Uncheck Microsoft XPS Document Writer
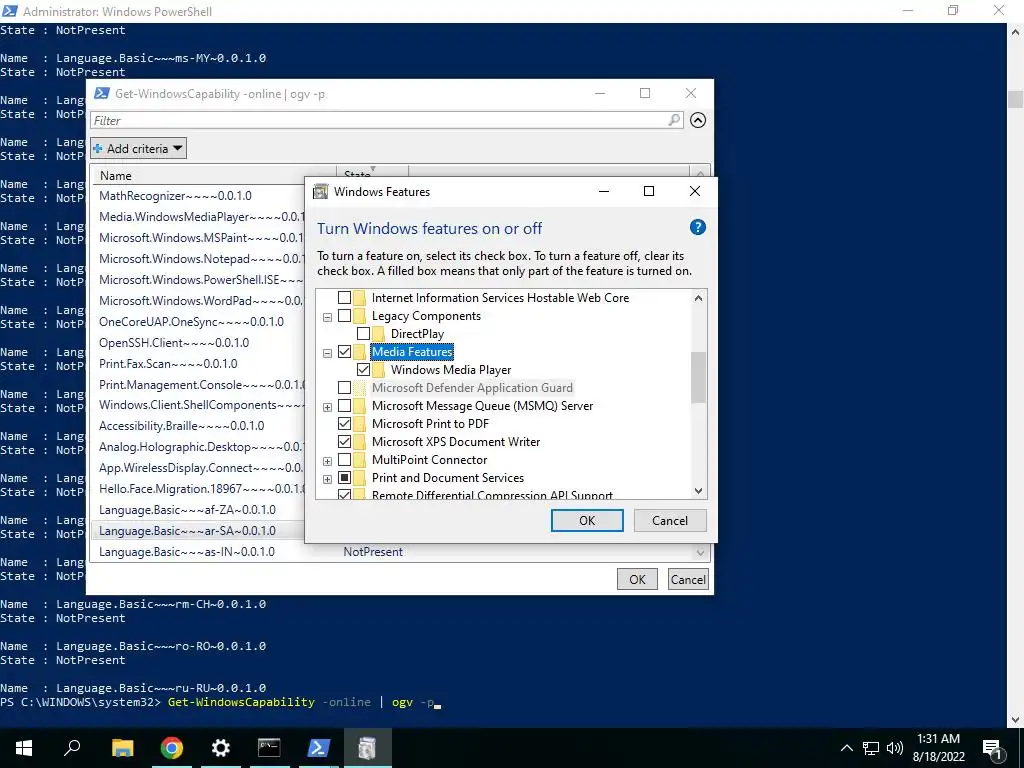 [x=344, y=441]
